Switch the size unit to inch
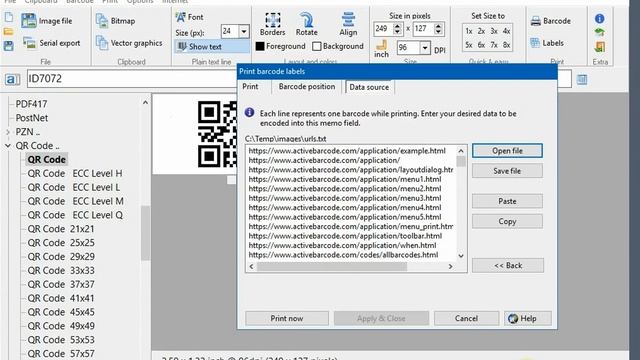This screenshot has height=360, width=640. [x=381, y=49]
